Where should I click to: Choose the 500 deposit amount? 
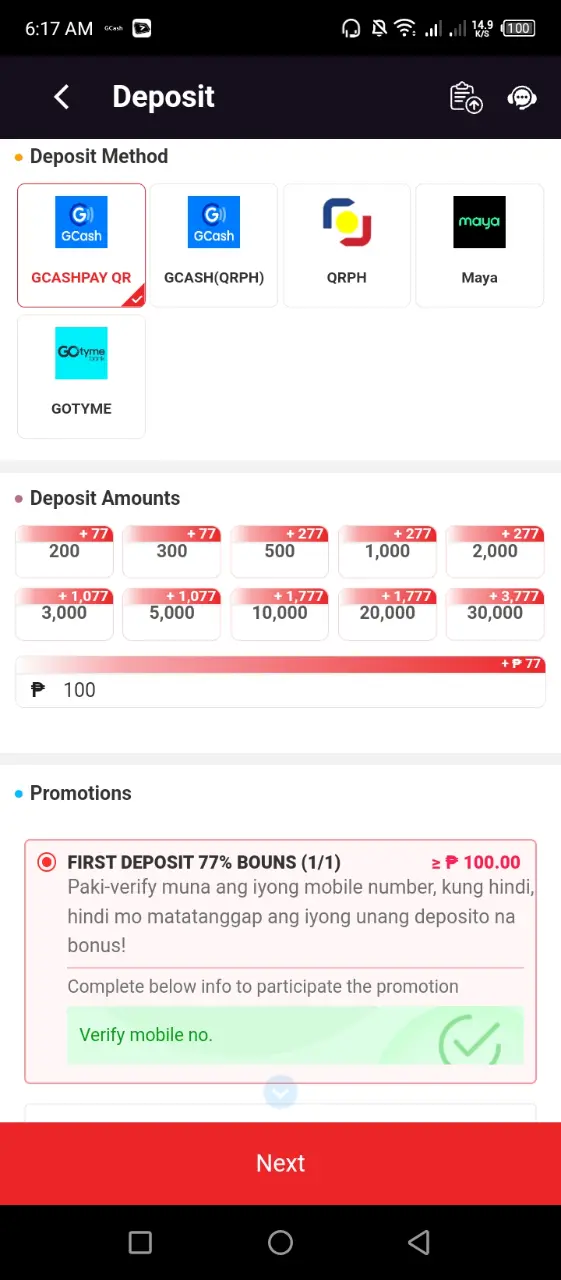coord(280,551)
